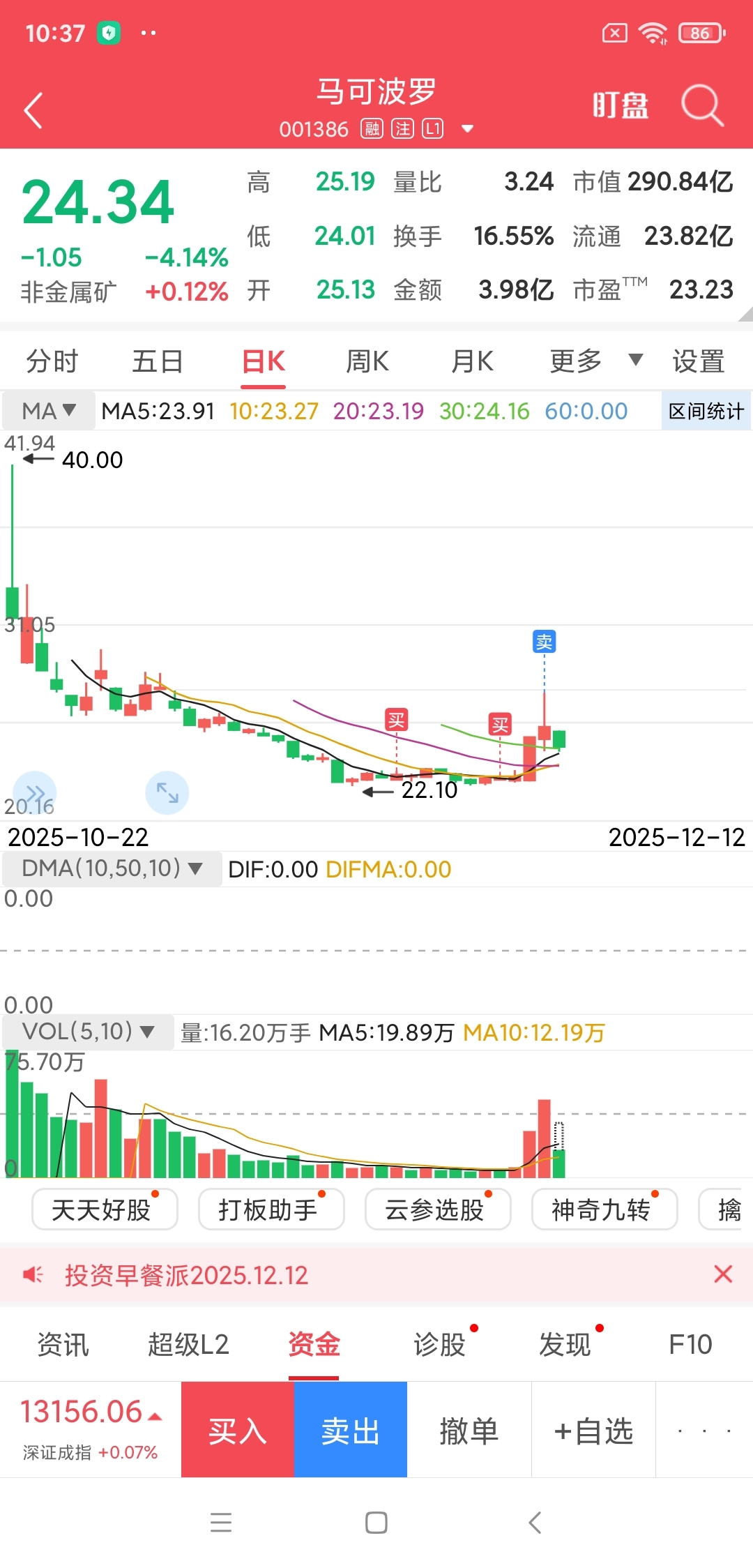
Task: Tap 市值 290.84亿 market cap value
Action: pos(653,181)
